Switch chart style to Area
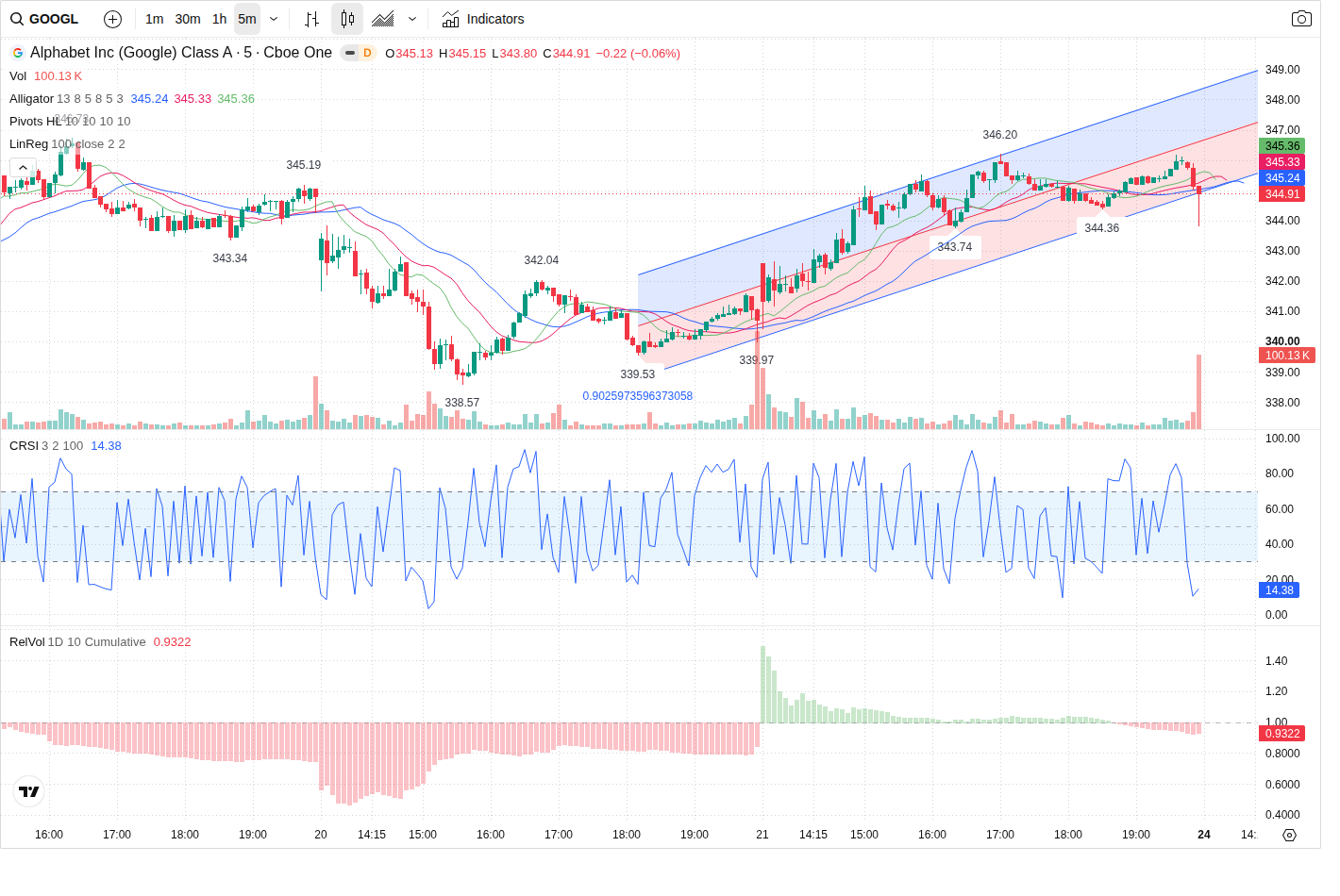The height and width of the screenshot is (896, 1340). (383, 19)
